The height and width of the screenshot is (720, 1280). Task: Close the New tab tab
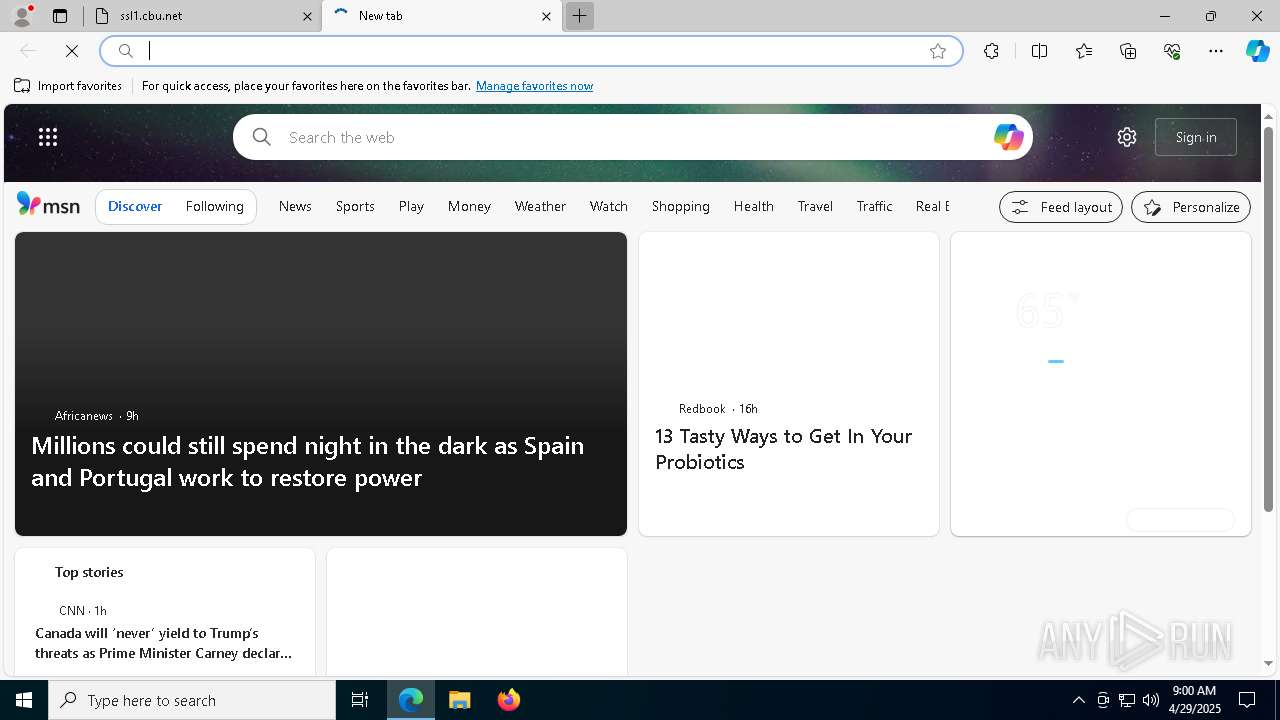546,16
